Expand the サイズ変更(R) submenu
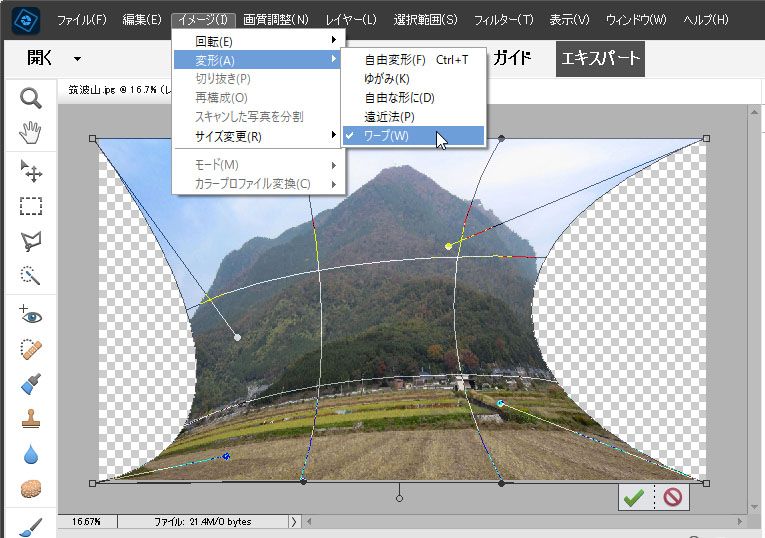 (257, 136)
